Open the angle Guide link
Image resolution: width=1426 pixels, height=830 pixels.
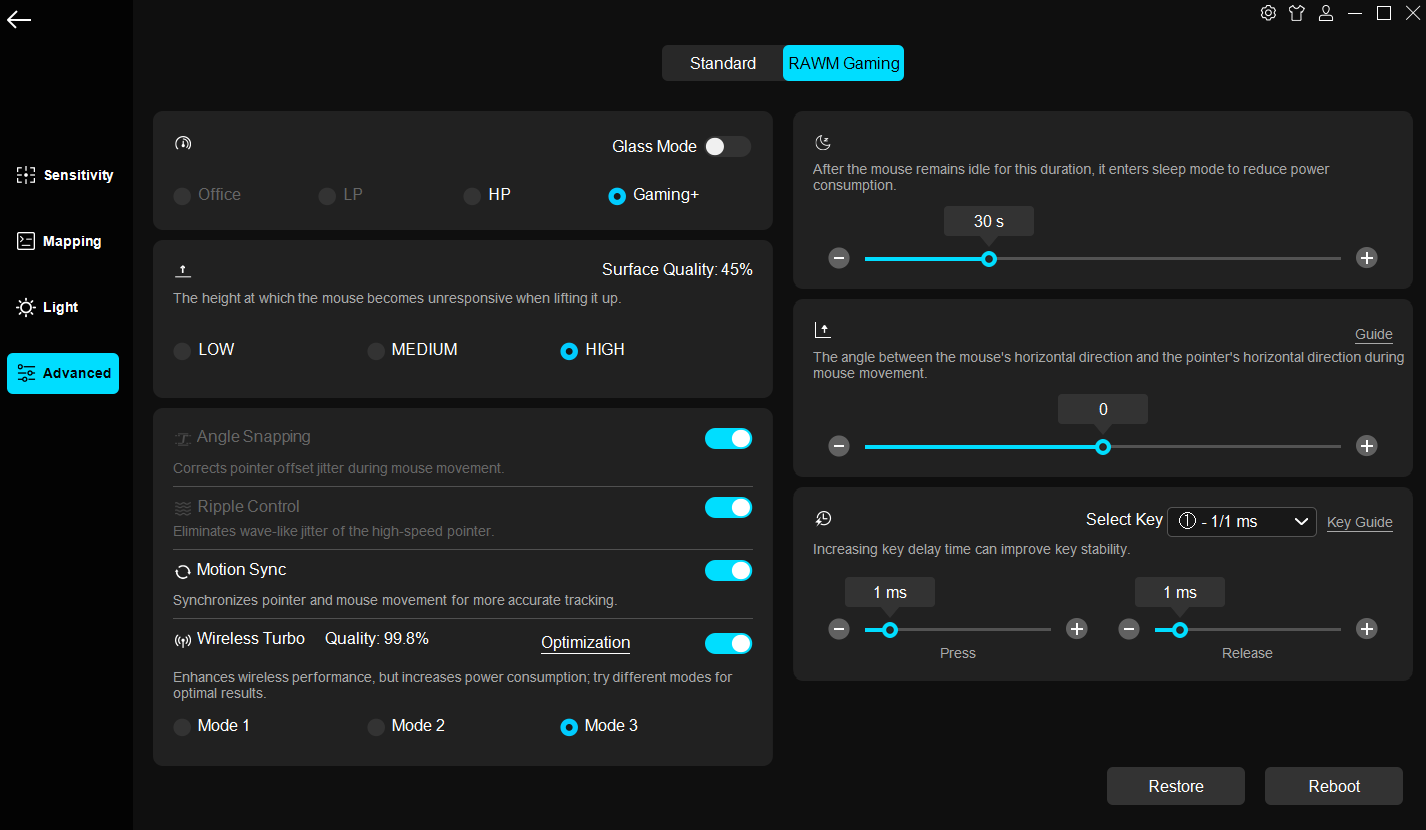pos(1374,335)
